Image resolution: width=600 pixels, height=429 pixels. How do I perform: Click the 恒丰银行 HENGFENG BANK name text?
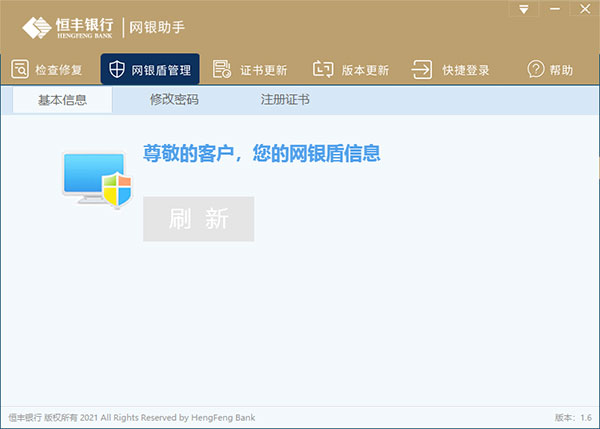(x=85, y=28)
